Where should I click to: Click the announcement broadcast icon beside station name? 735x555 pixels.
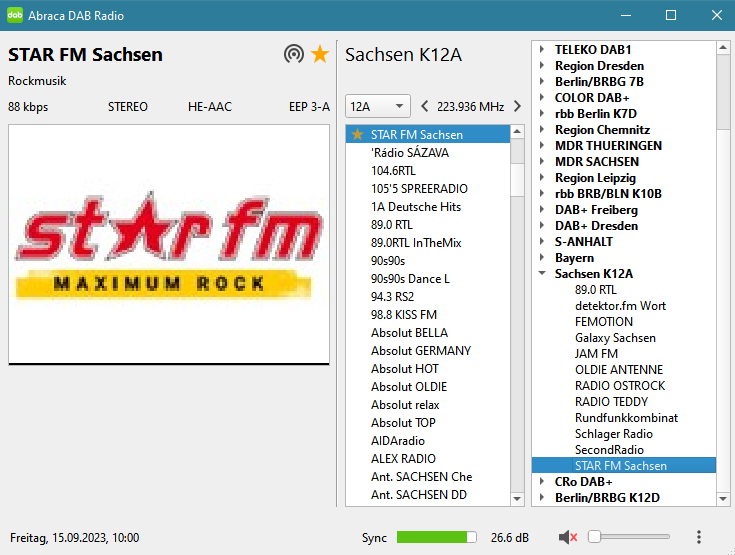coord(293,54)
